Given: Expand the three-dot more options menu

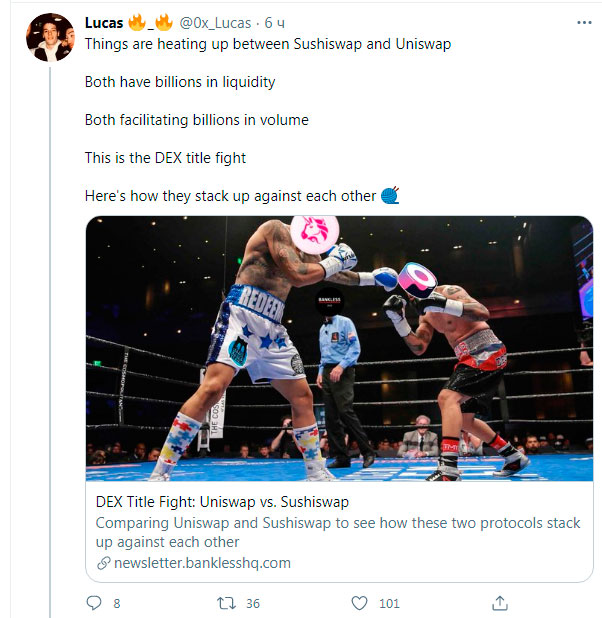Looking at the screenshot, I should [583, 22].
